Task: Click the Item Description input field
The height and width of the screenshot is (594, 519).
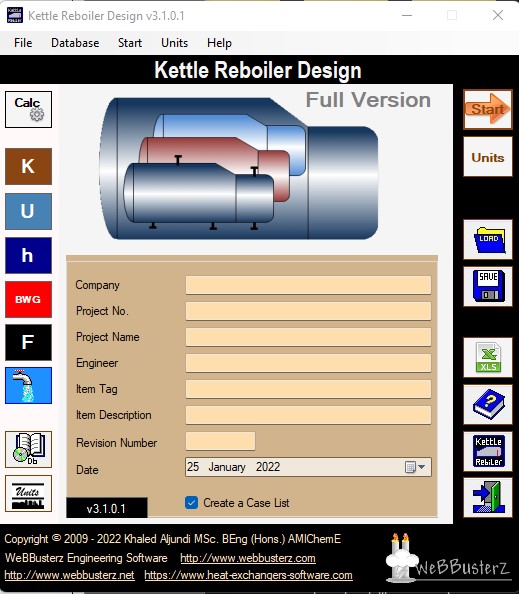Action: coord(308,415)
